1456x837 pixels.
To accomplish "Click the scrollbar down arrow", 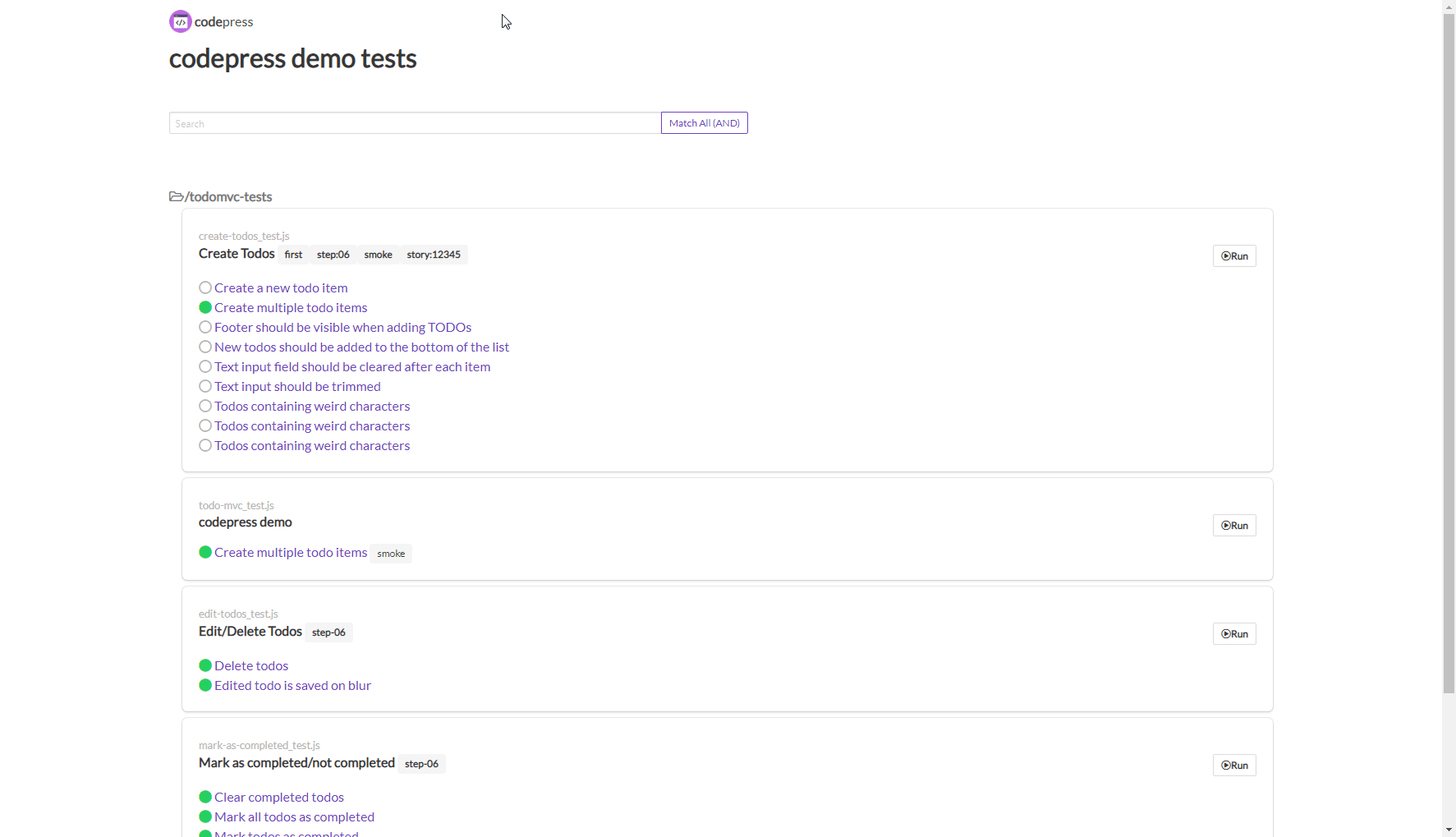I will click(x=1449, y=830).
